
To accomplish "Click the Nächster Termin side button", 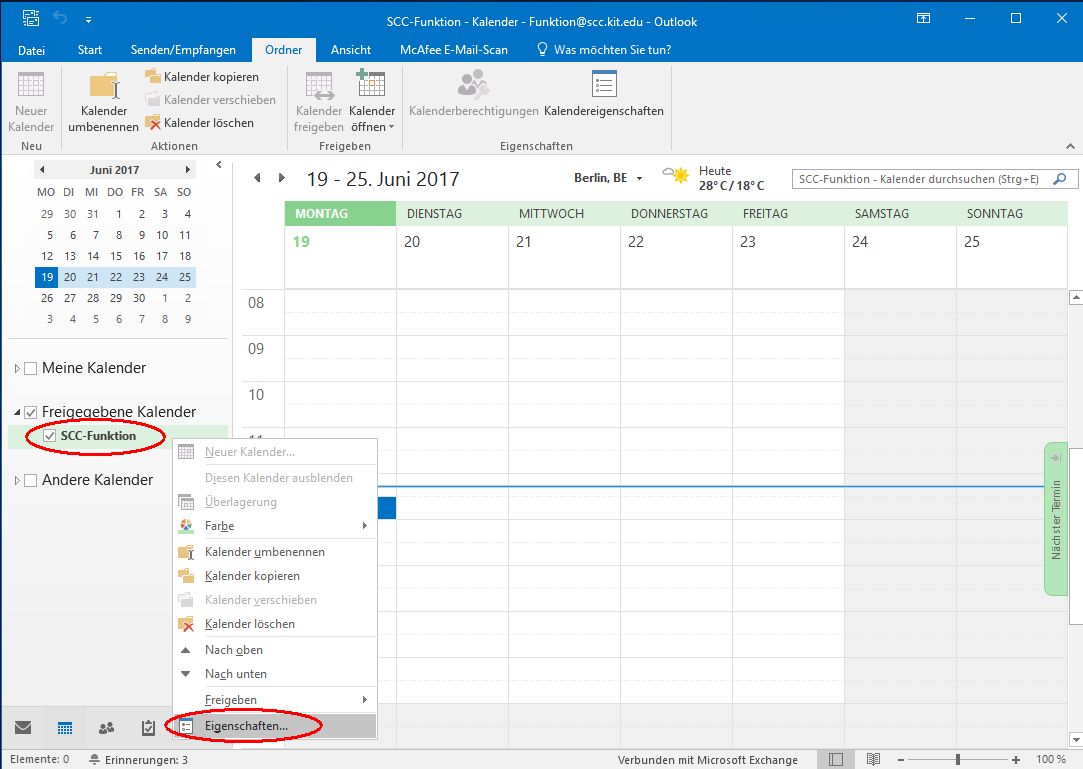I will 1056,518.
